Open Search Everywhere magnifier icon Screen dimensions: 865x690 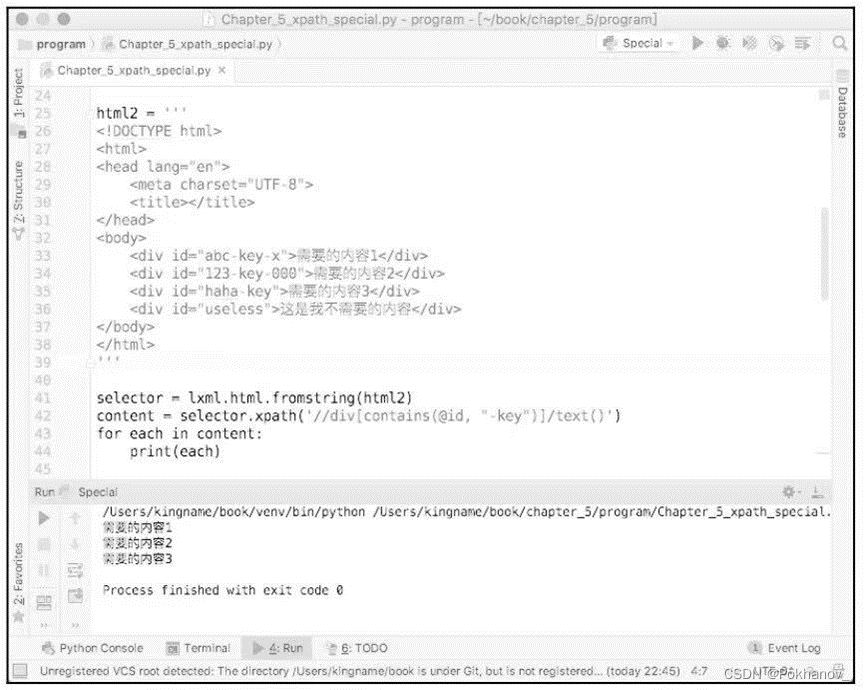click(838, 43)
